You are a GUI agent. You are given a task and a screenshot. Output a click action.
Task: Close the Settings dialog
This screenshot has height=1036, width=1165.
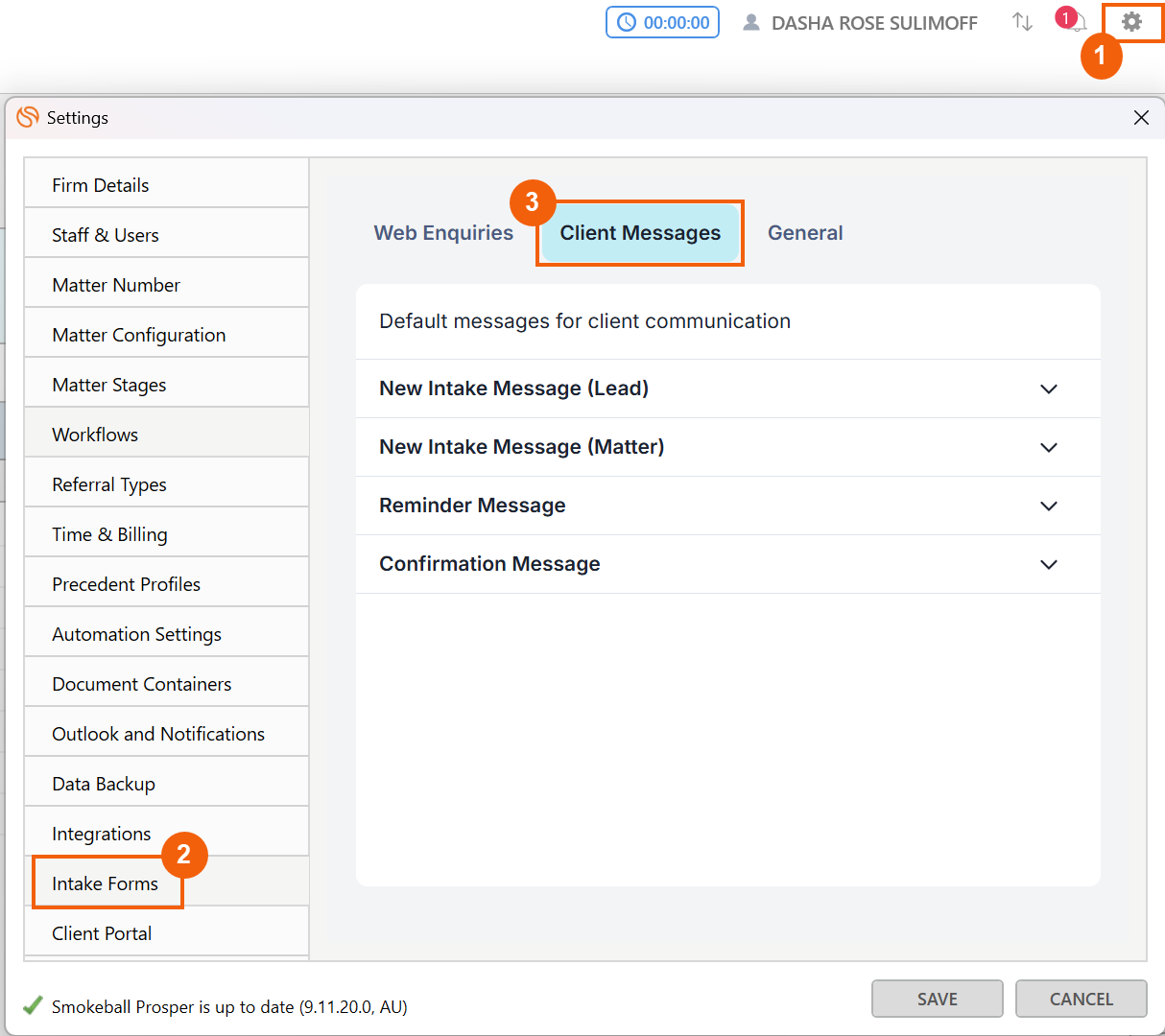[x=1141, y=118]
